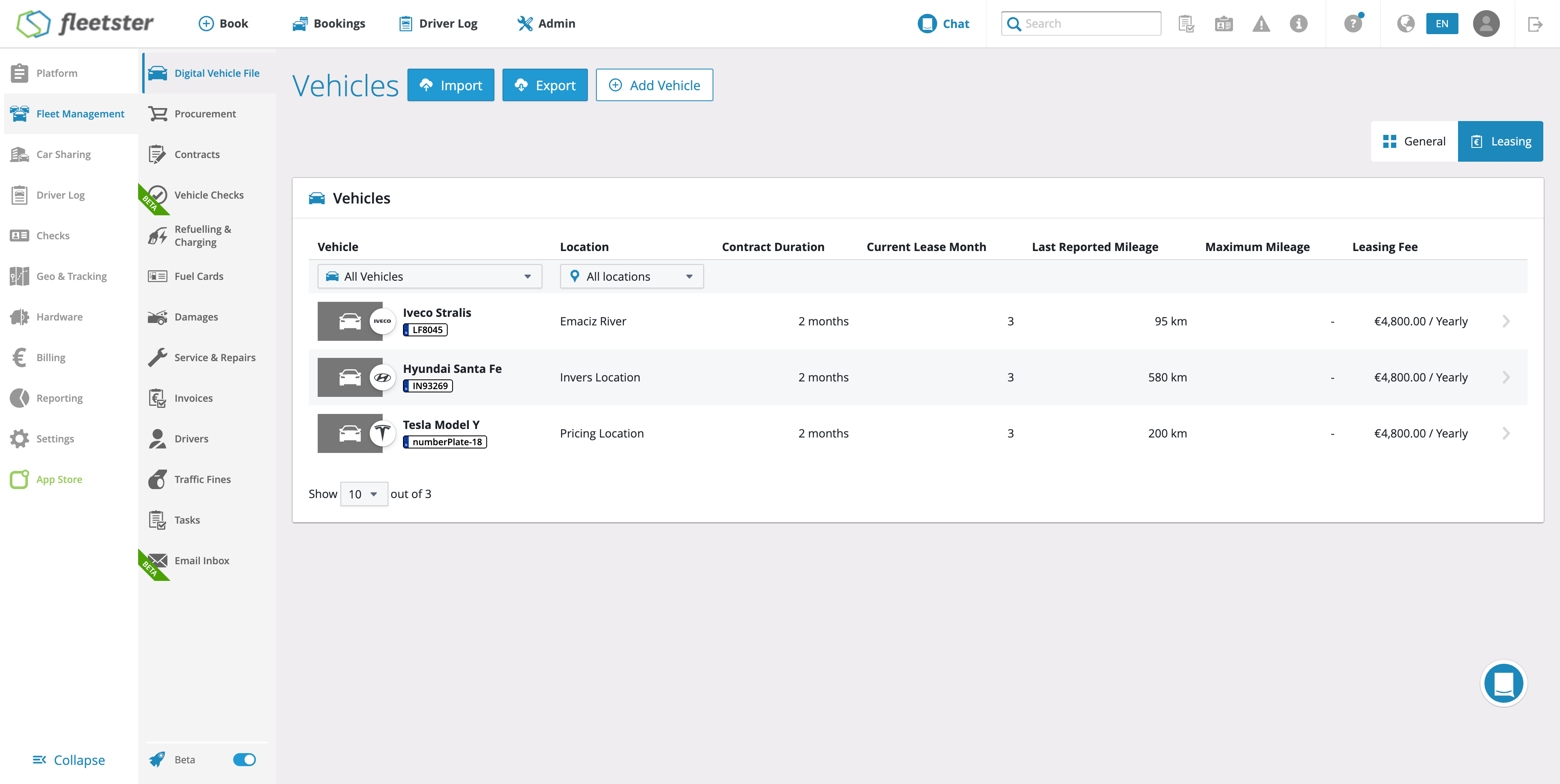This screenshot has height=784, width=1560.
Task: Open the Show 10 rows dropdown
Action: [363, 494]
